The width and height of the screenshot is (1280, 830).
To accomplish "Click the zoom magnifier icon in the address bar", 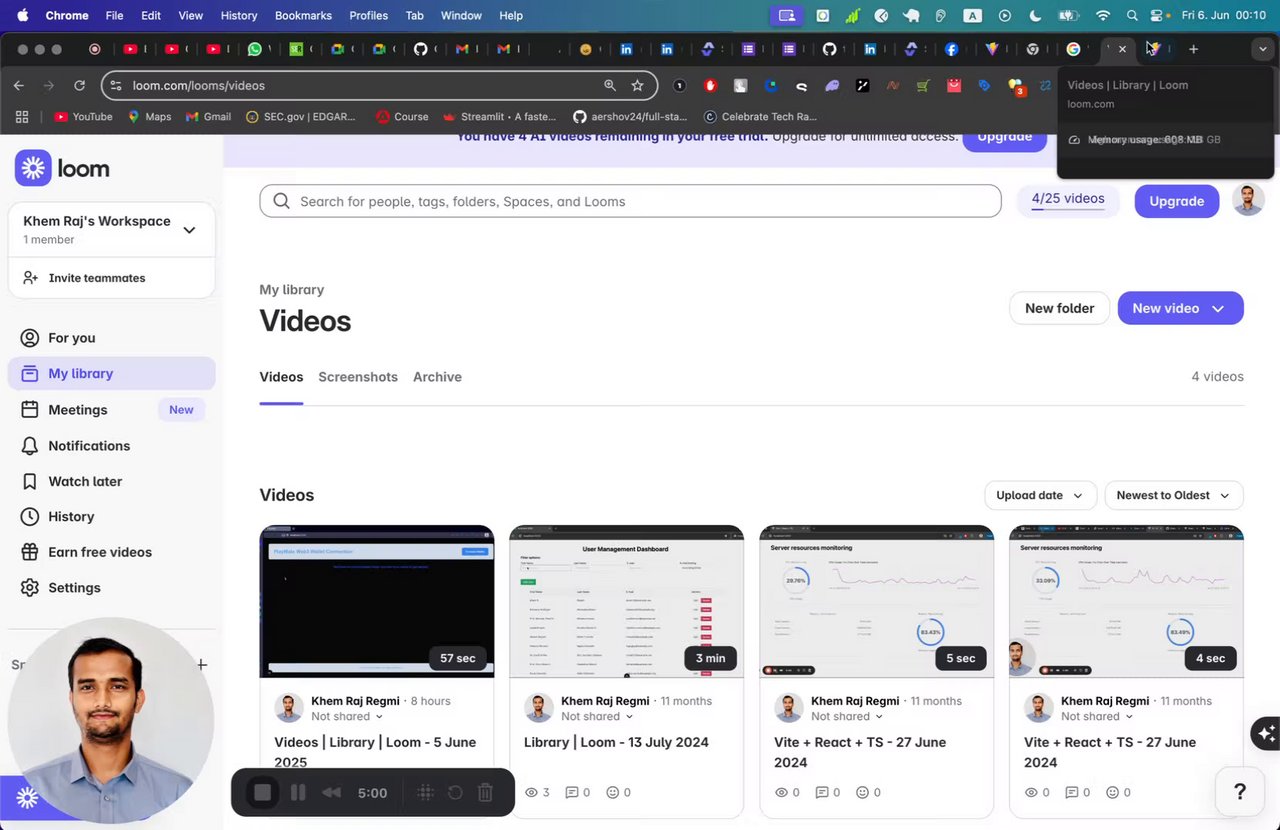I will [x=609, y=86].
